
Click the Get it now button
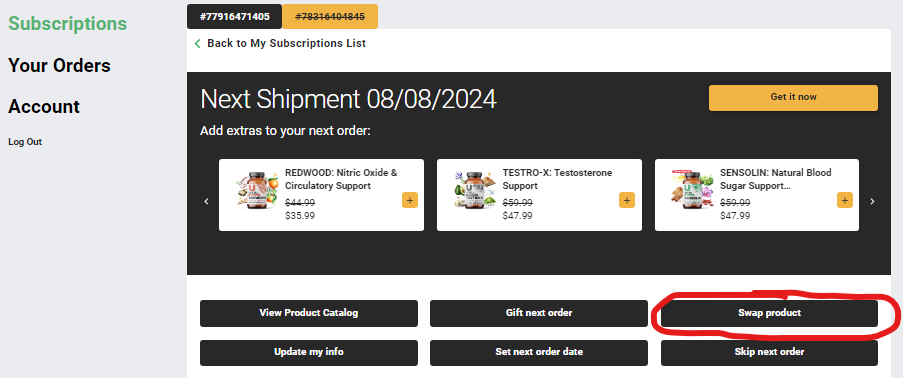point(793,97)
